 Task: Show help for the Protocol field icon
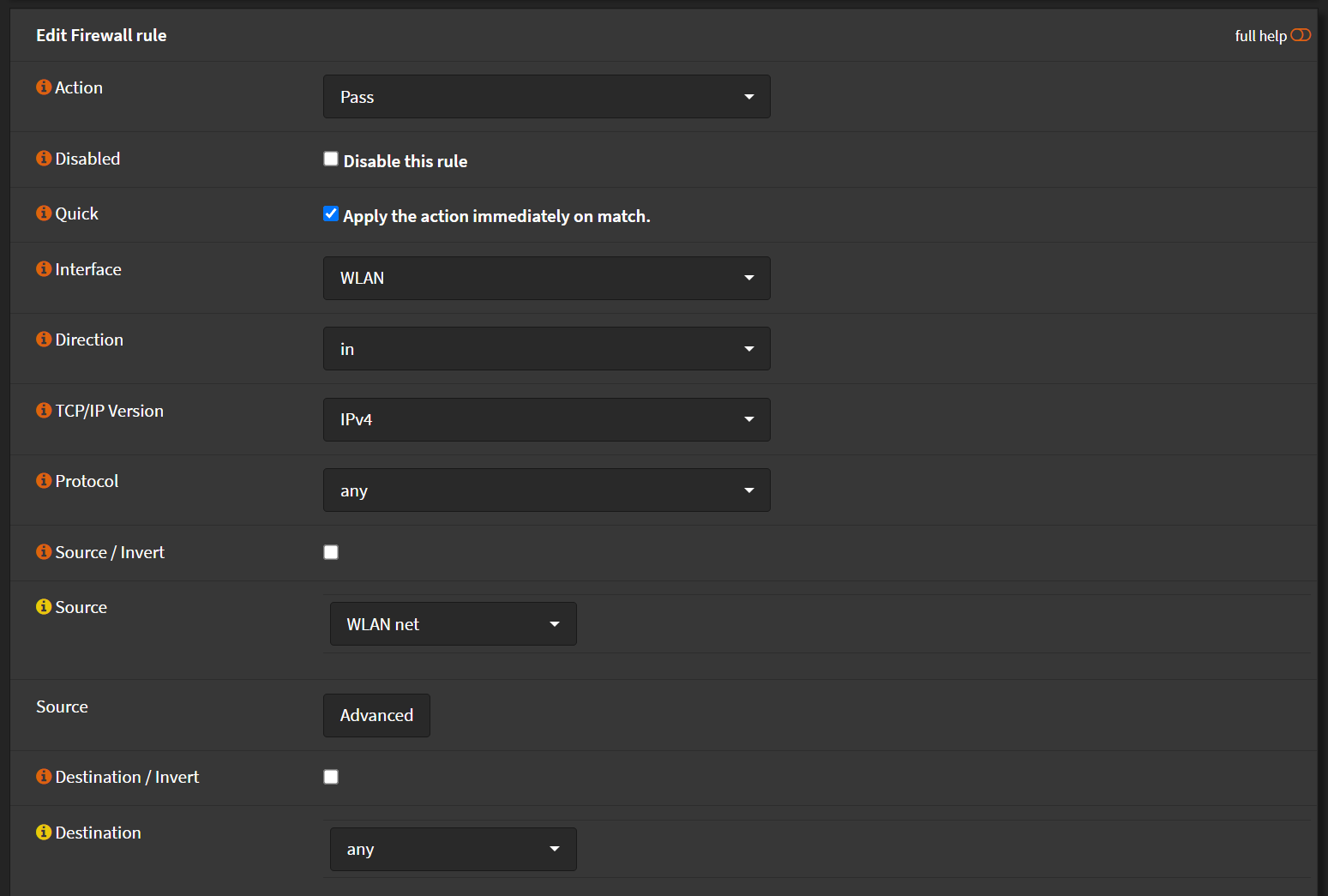tap(44, 481)
